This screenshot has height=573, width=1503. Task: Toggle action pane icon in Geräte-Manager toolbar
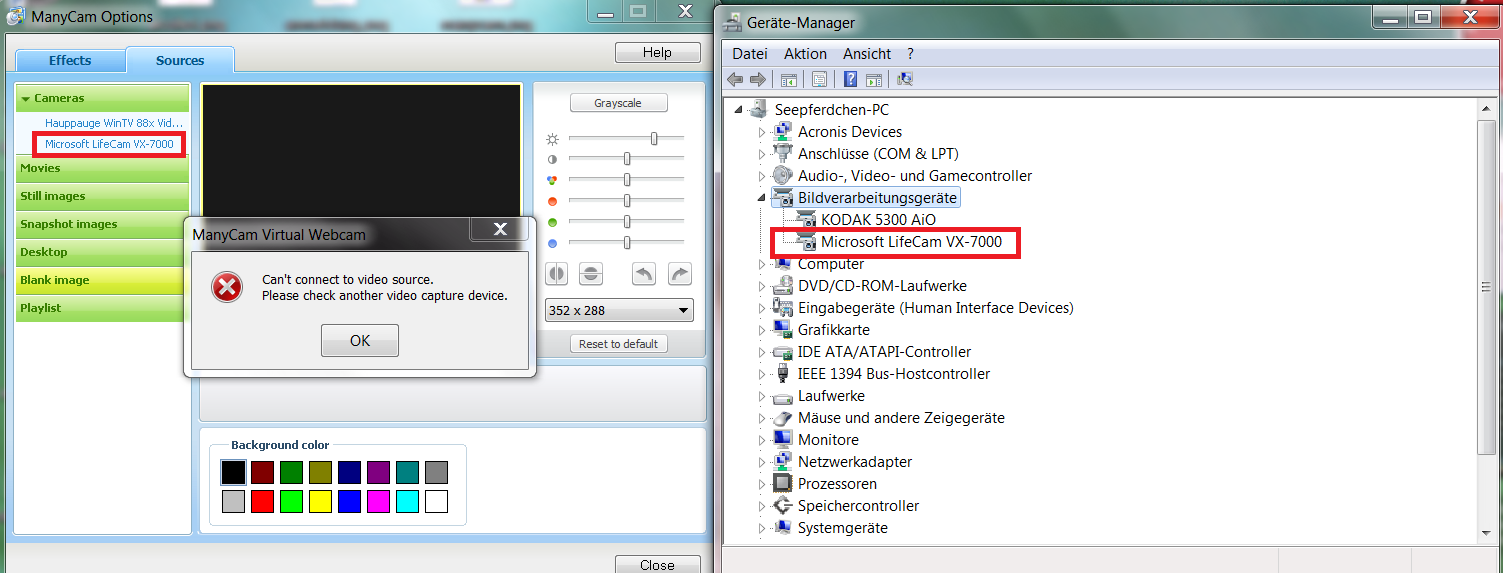872,79
